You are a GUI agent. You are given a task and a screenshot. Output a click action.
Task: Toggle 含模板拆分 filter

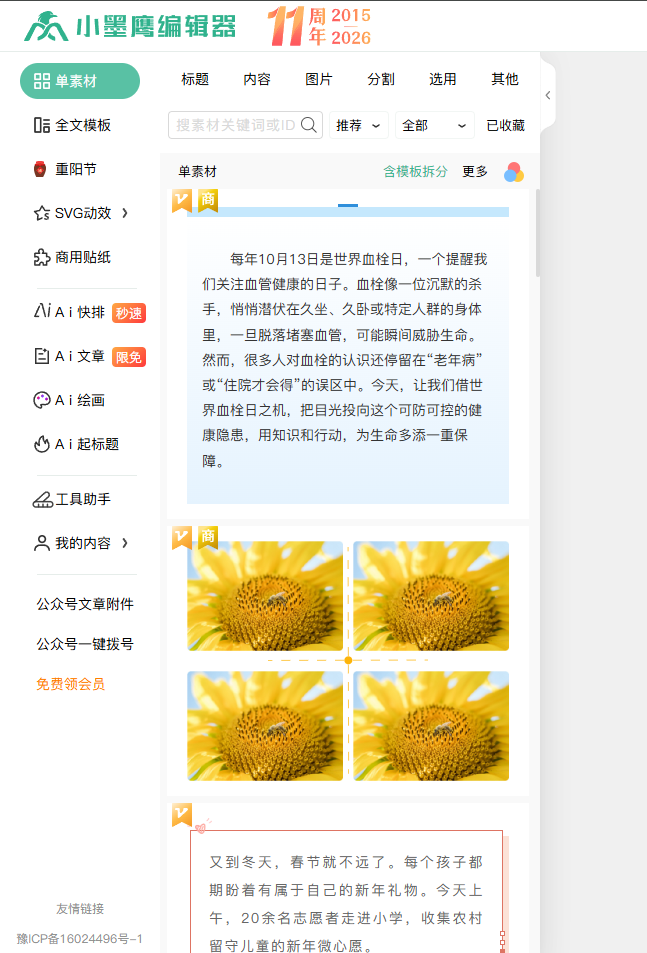(416, 171)
